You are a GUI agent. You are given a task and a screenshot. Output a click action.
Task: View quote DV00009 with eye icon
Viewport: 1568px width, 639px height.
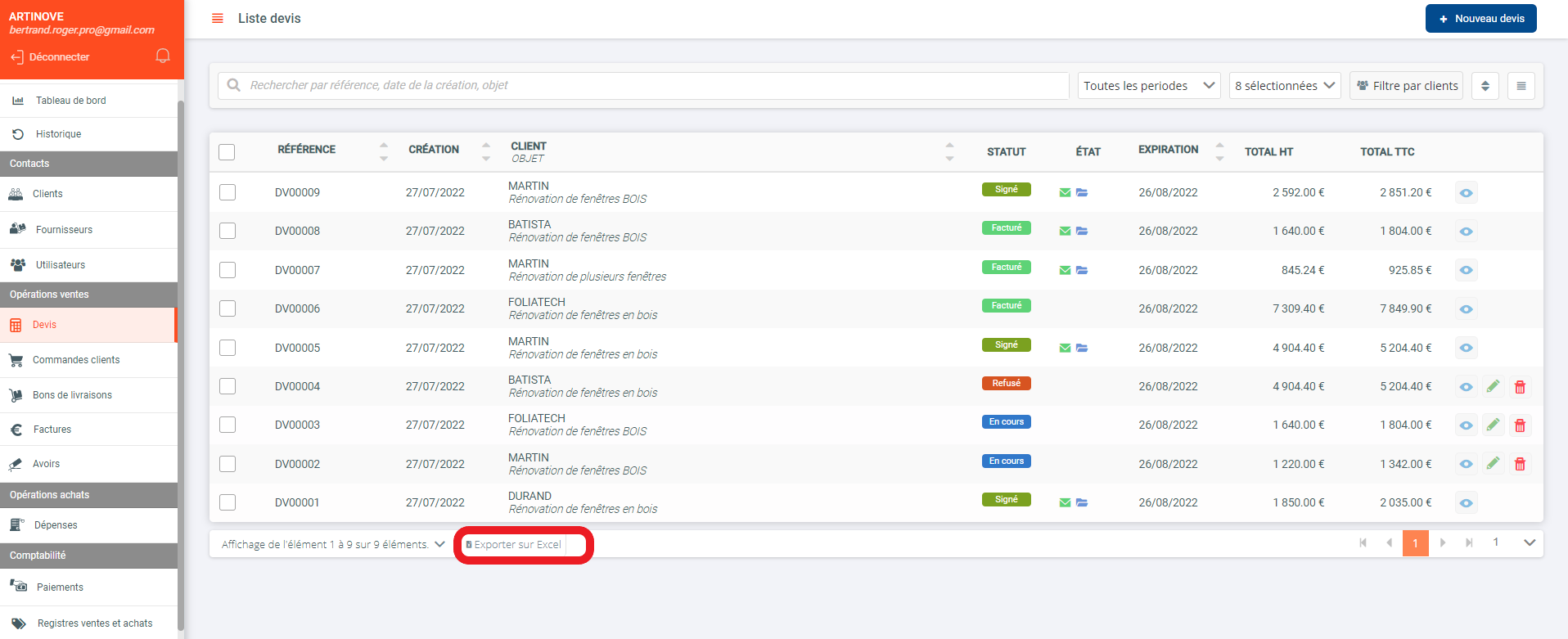pyautogui.click(x=1466, y=193)
